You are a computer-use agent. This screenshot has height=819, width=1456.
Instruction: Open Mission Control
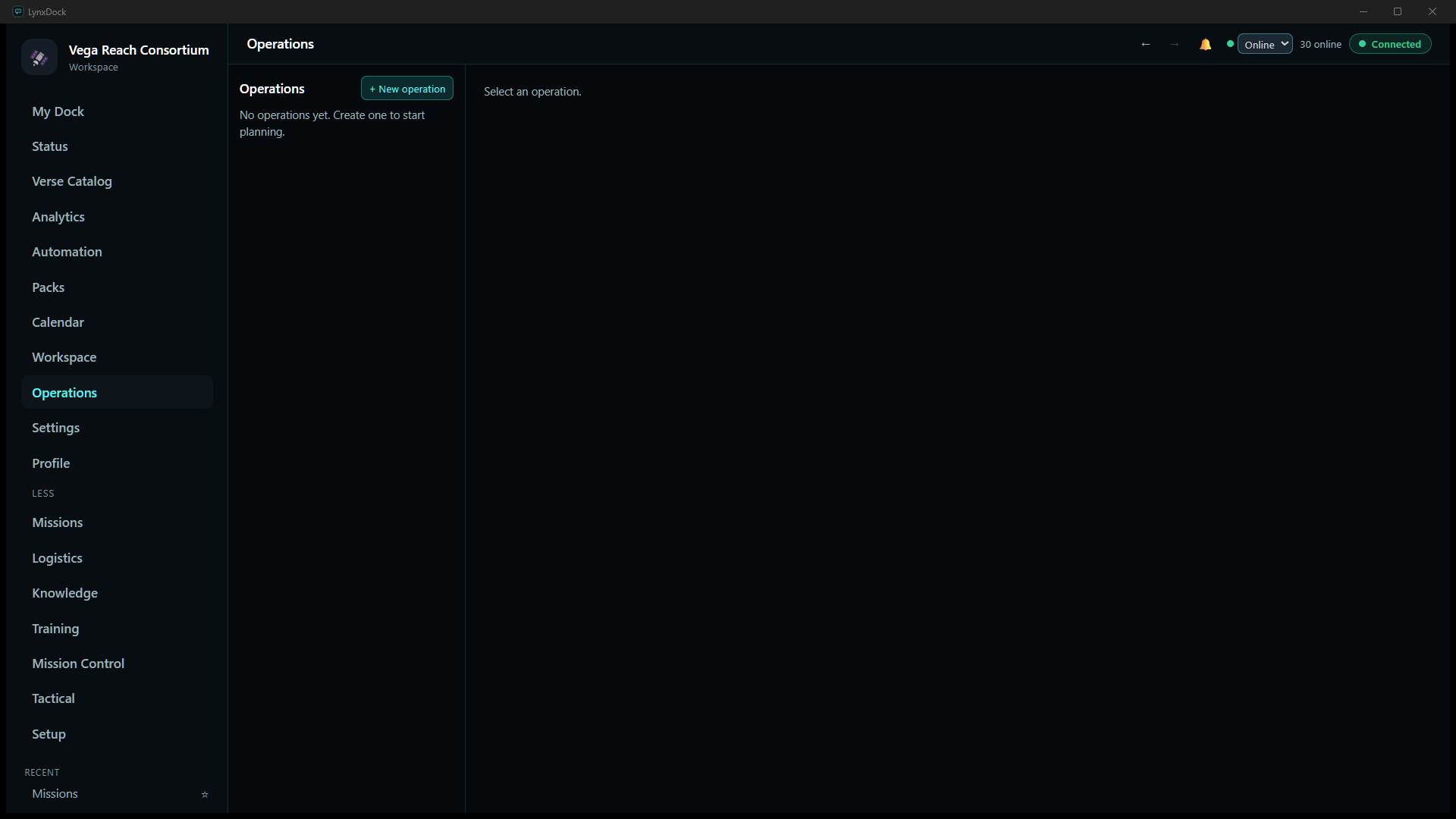(x=117, y=664)
